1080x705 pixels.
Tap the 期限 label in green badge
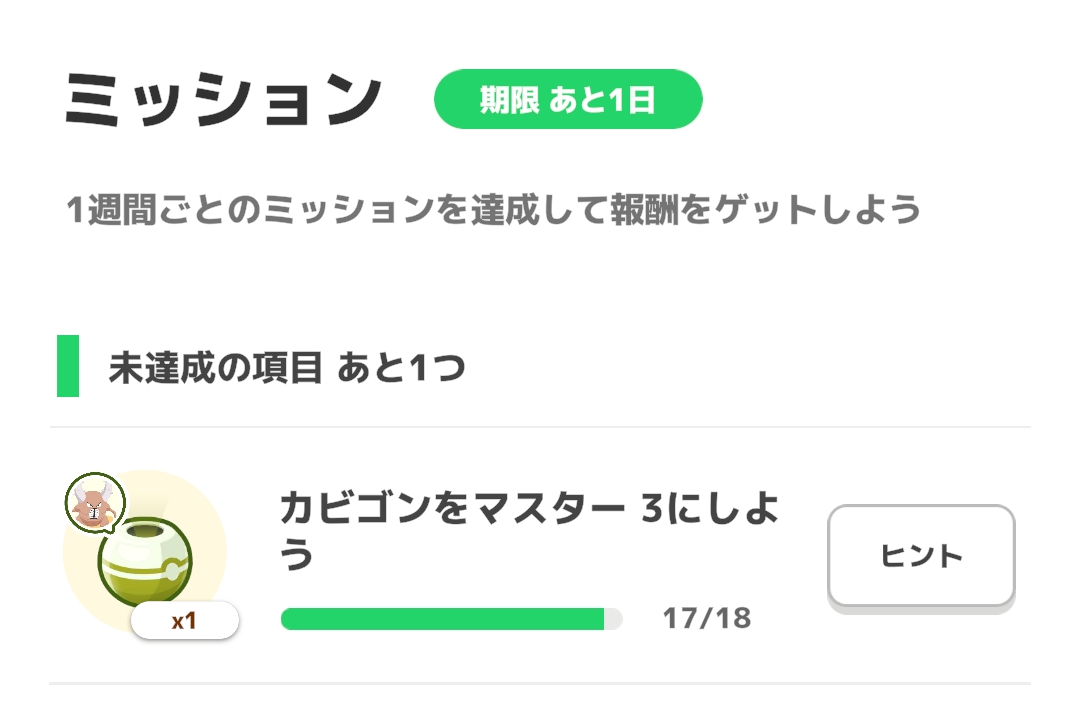pyautogui.click(x=509, y=100)
